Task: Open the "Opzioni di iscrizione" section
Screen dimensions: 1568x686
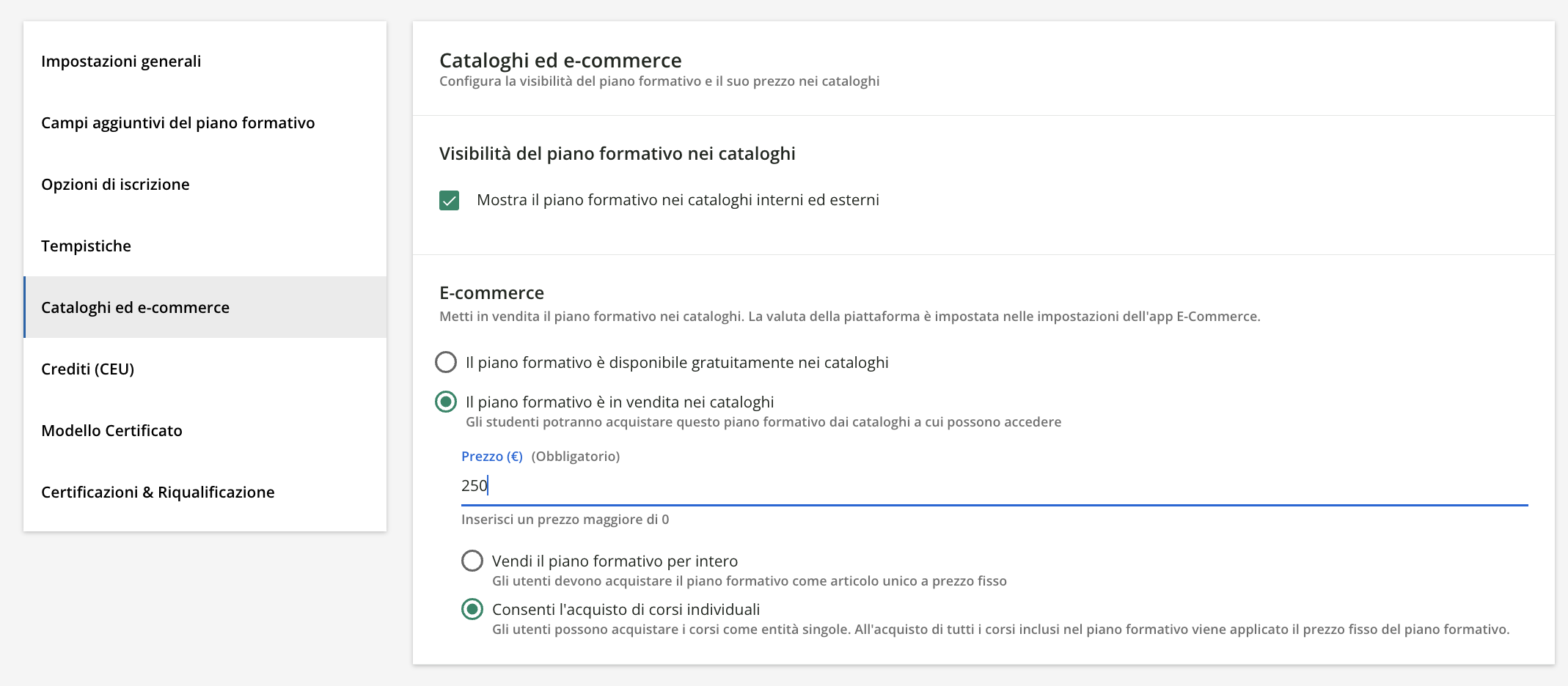Action: click(x=116, y=184)
